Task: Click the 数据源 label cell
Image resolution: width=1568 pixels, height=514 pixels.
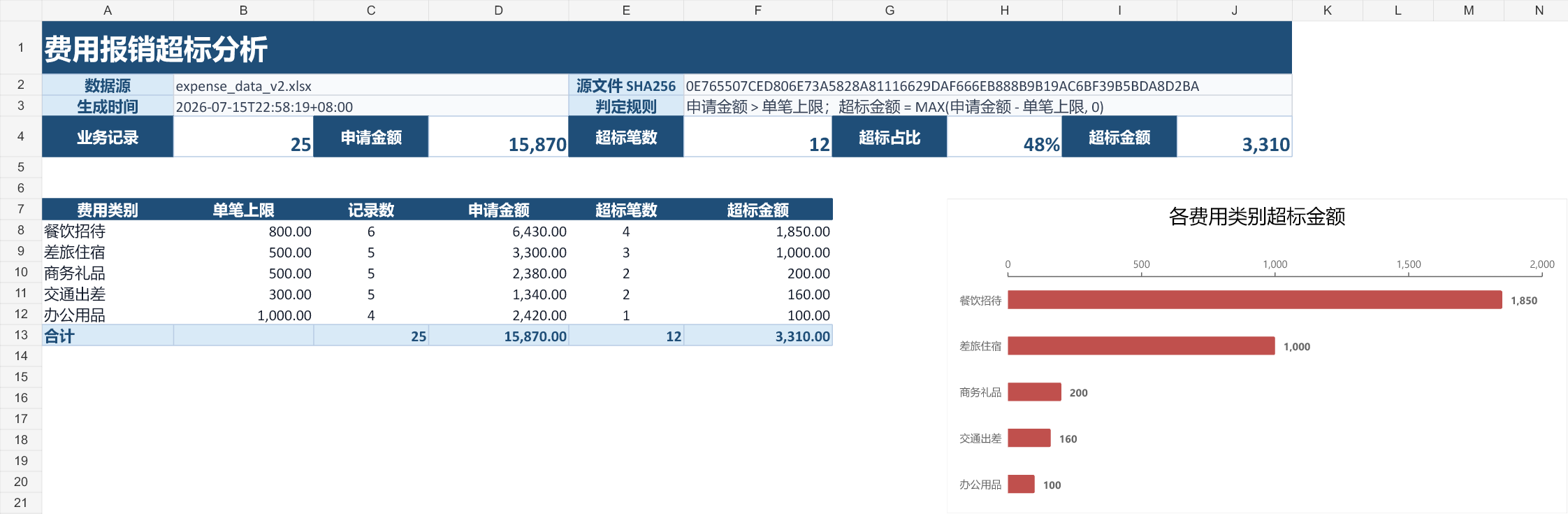Action: click(108, 85)
